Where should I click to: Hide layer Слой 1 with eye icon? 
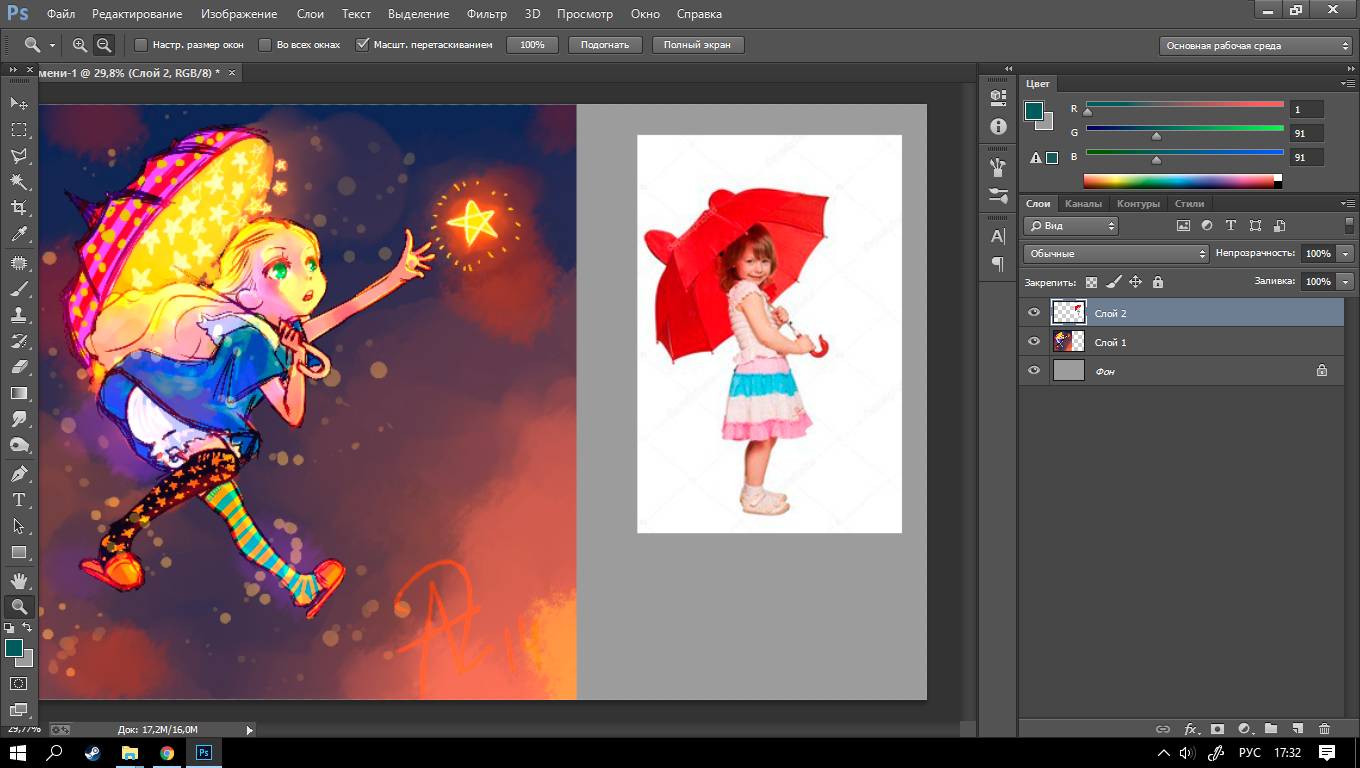click(x=1034, y=342)
